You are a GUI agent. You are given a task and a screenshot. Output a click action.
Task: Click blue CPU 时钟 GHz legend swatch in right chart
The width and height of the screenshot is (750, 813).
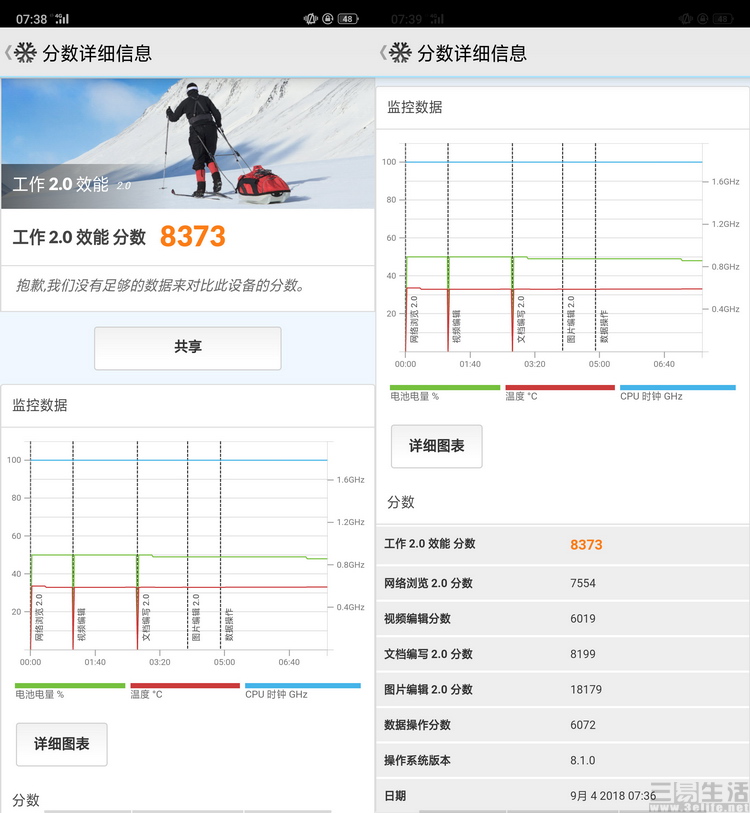click(x=677, y=388)
